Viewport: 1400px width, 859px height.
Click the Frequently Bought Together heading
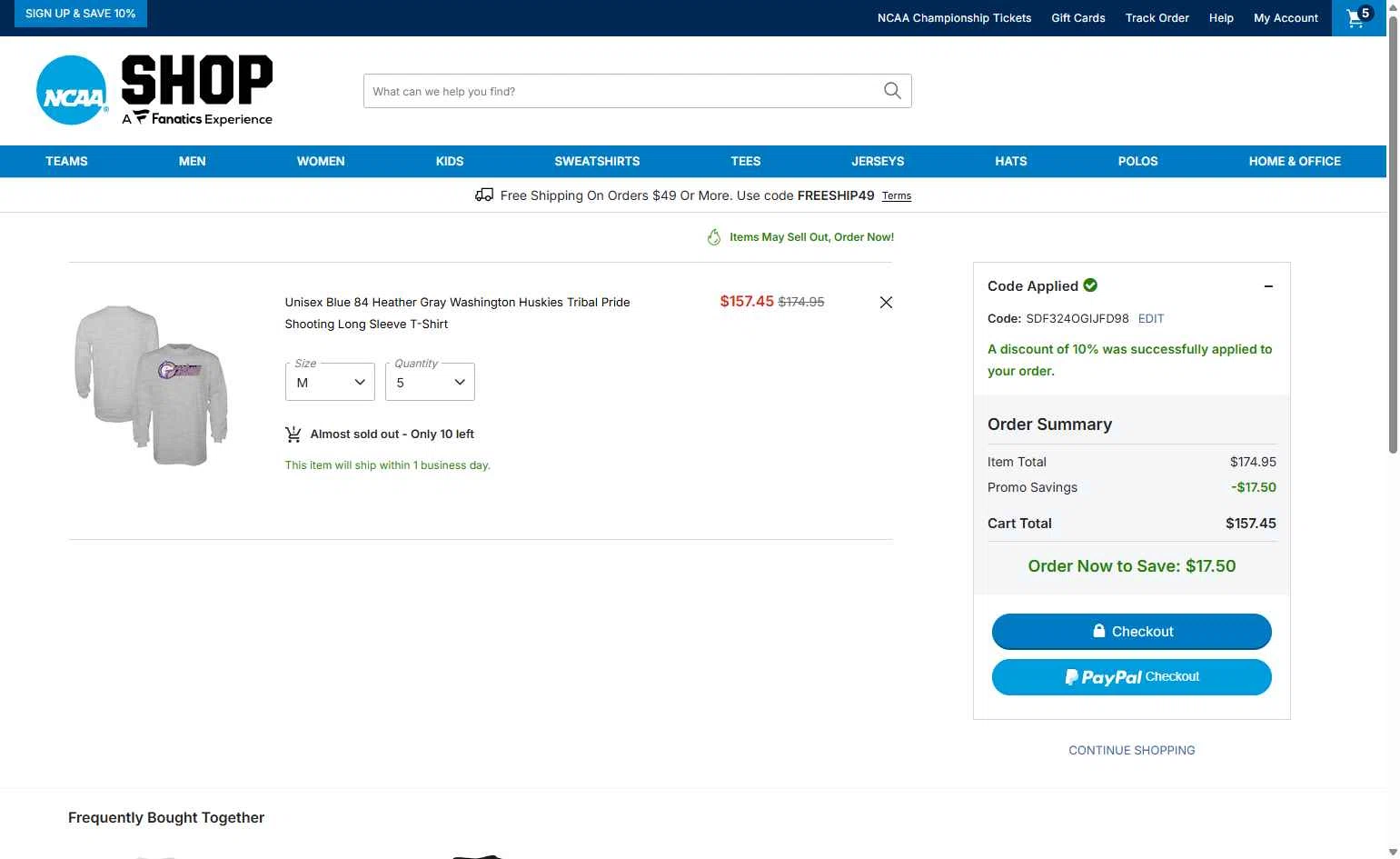coord(166,817)
